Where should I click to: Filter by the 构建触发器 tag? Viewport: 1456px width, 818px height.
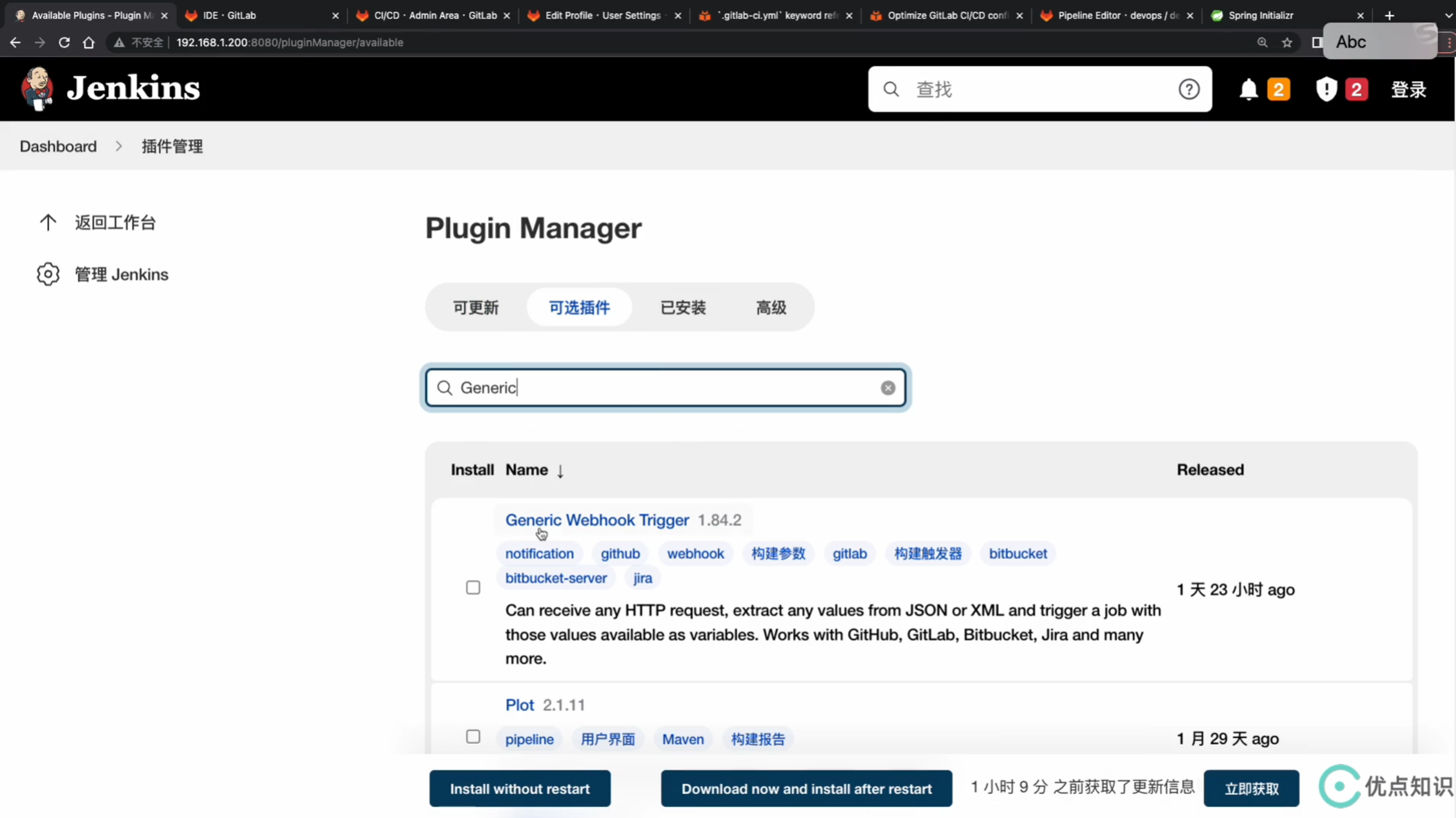click(x=928, y=554)
